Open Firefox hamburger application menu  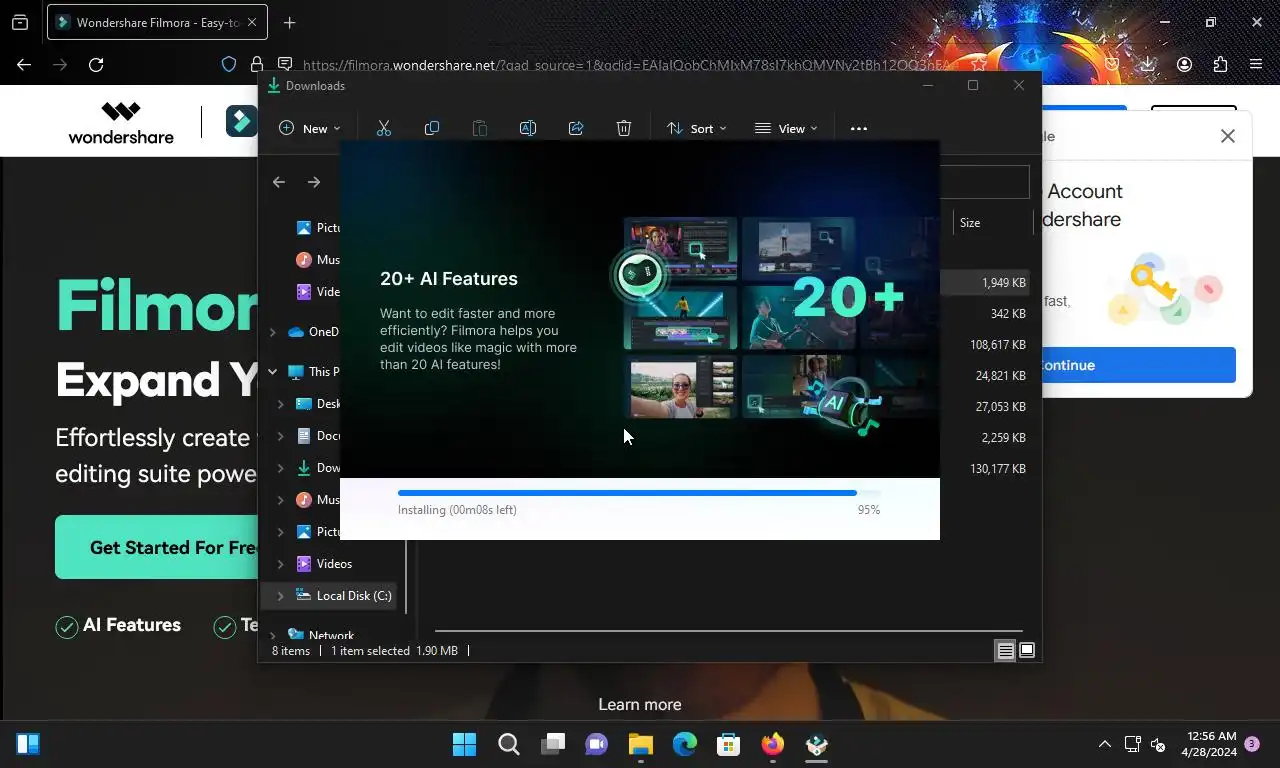1256,65
